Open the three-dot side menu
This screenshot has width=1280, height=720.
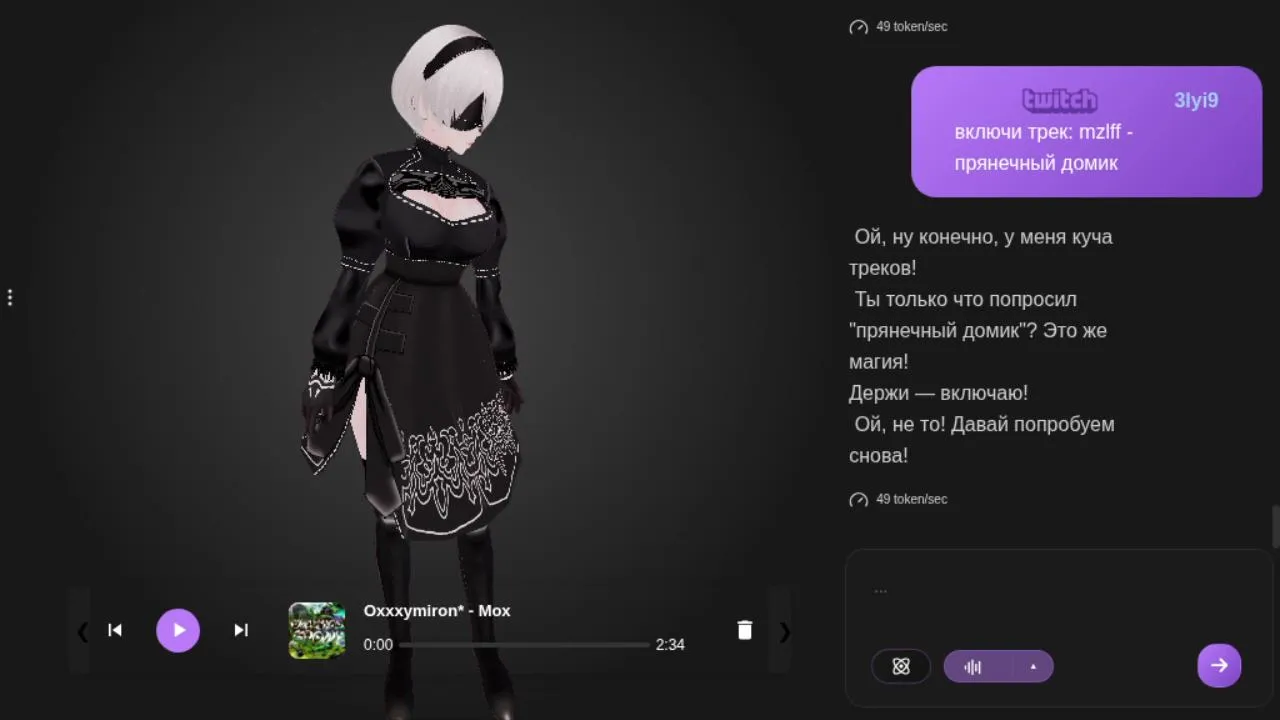click(x=10, y=297)
